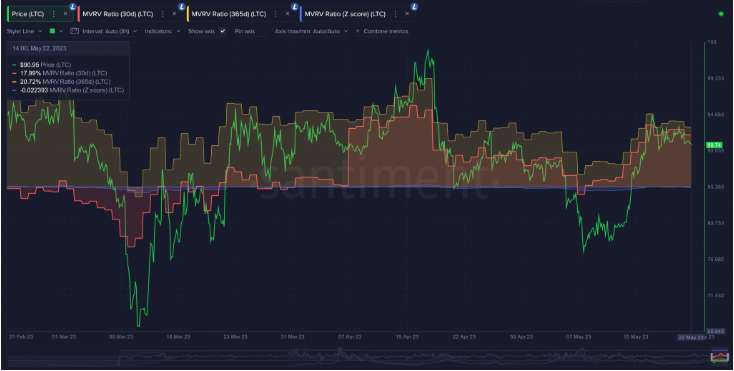Click the Litecoin badge on MVRV Ratio (365d)

coord(294,7)
